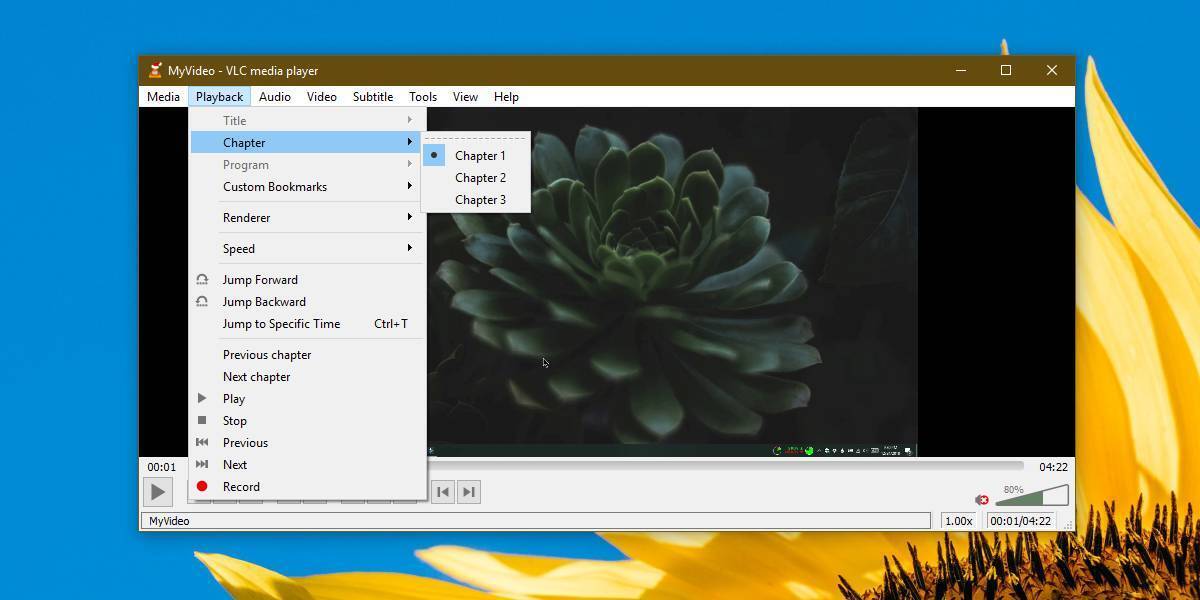This screenshot has height=600, width=1200.
Task: Click the Jump Forward icon
Action: [202, 279]
